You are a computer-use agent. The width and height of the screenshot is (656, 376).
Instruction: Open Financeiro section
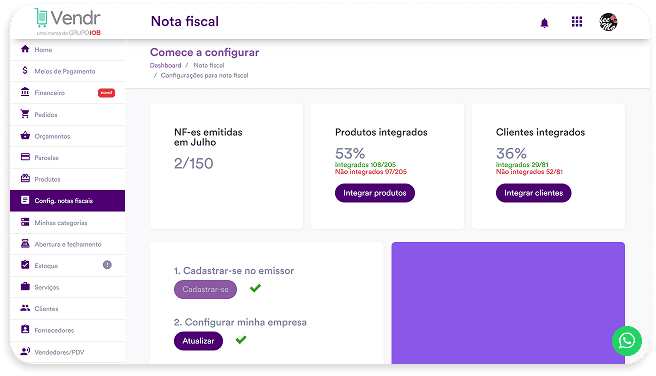pyautogui.click(x=67, y=93)
